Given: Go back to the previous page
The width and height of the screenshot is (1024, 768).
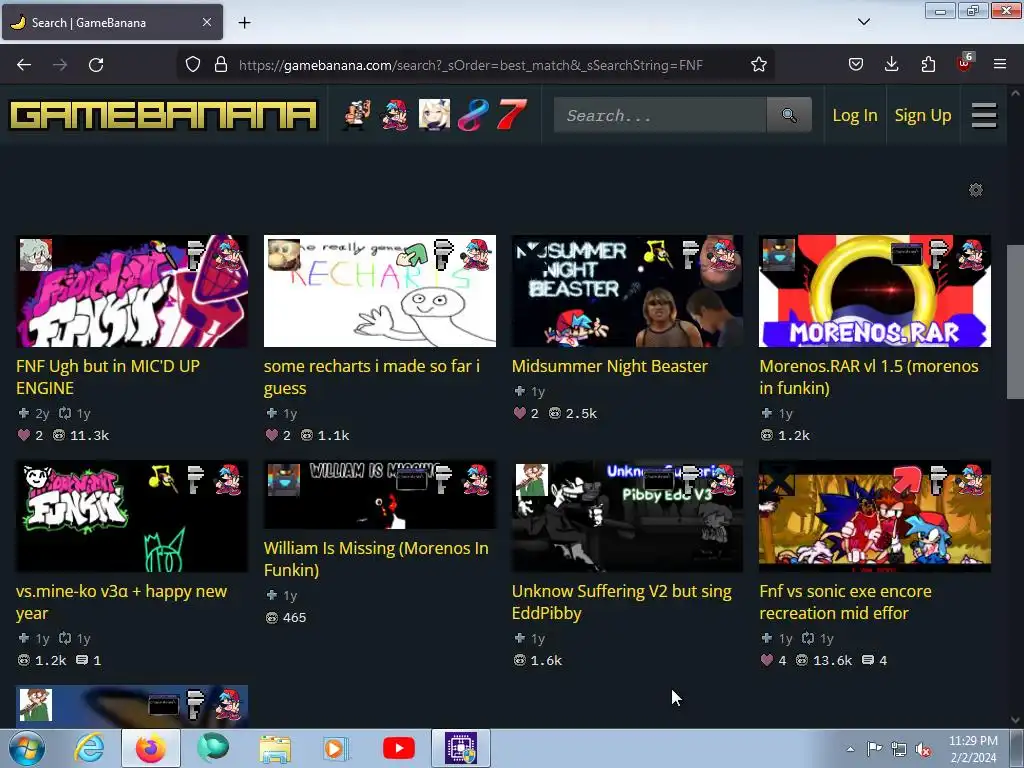Looking at the screenshot, I should 24,65.
